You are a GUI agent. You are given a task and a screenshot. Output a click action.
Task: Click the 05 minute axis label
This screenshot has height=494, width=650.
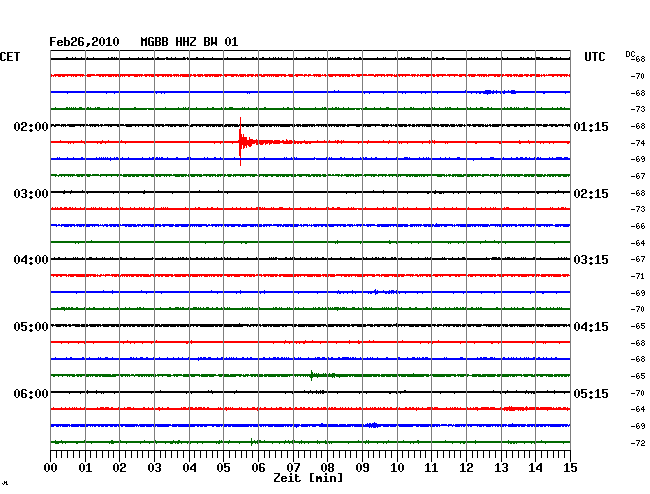[223, 467]
